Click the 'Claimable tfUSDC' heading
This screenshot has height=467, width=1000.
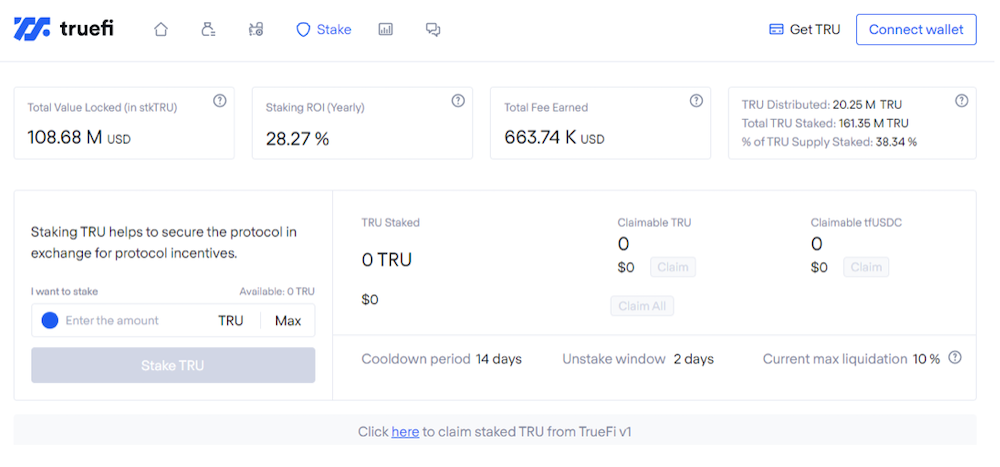pyautogui.click(x=856, y=223)
